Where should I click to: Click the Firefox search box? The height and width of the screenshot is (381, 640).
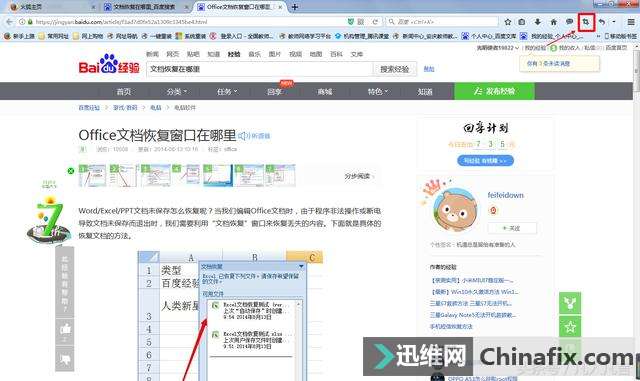(443, 22)
